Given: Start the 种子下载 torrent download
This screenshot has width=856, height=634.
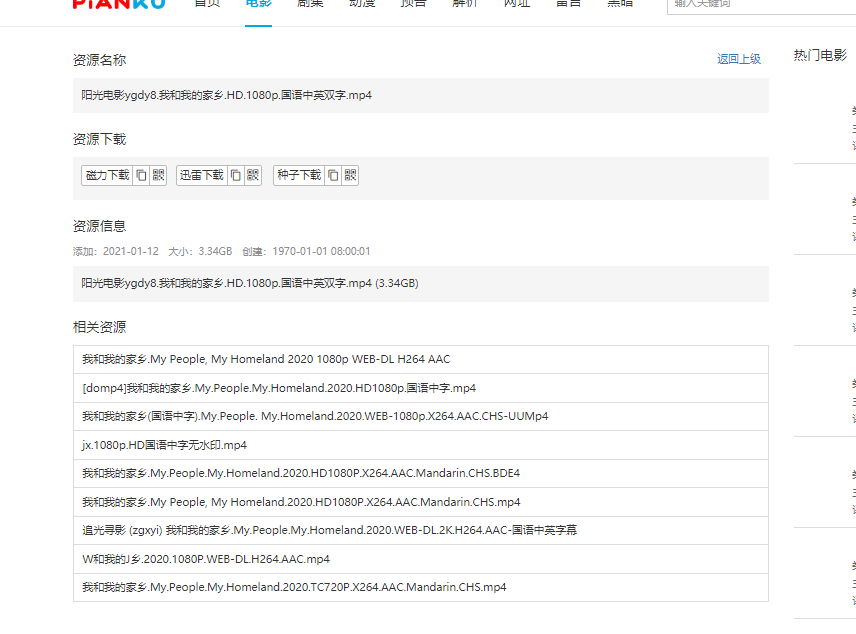Looking at the screenshot, I should pos(299,175).
